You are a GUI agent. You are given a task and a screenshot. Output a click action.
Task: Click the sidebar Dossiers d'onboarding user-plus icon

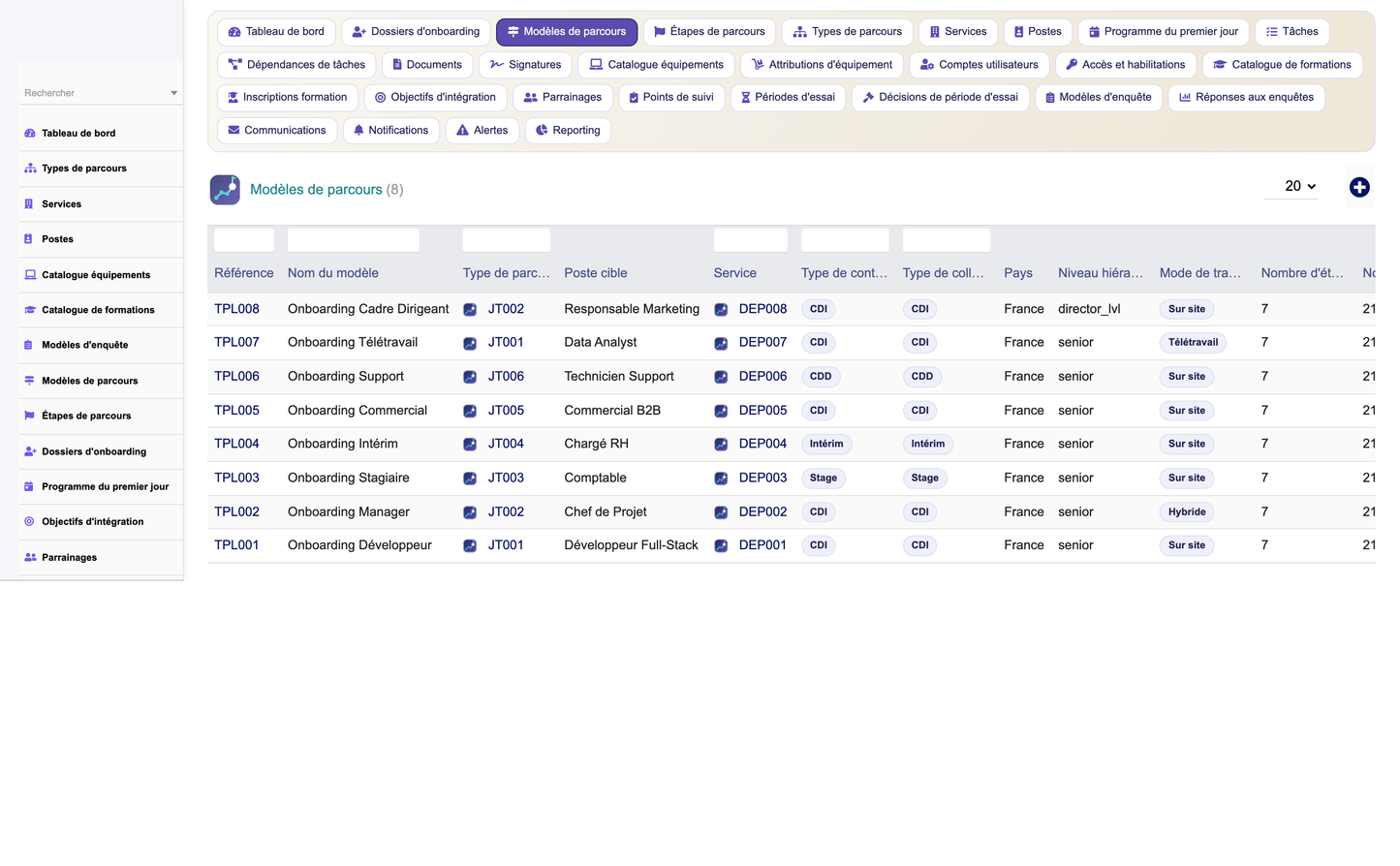tap(30, 451)
